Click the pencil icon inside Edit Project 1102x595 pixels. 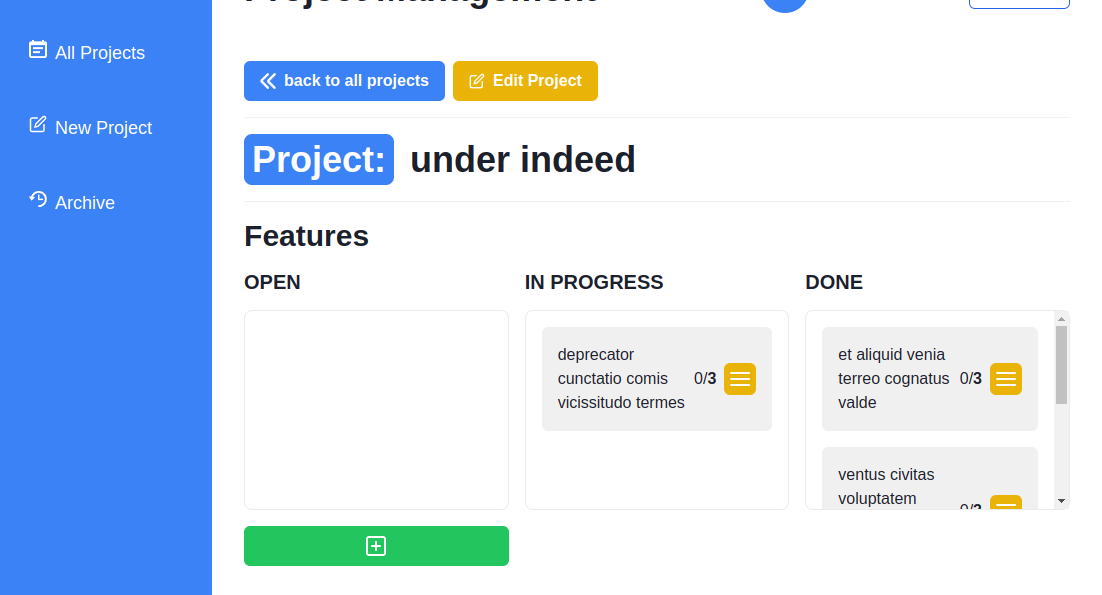[x=477, y=81]
